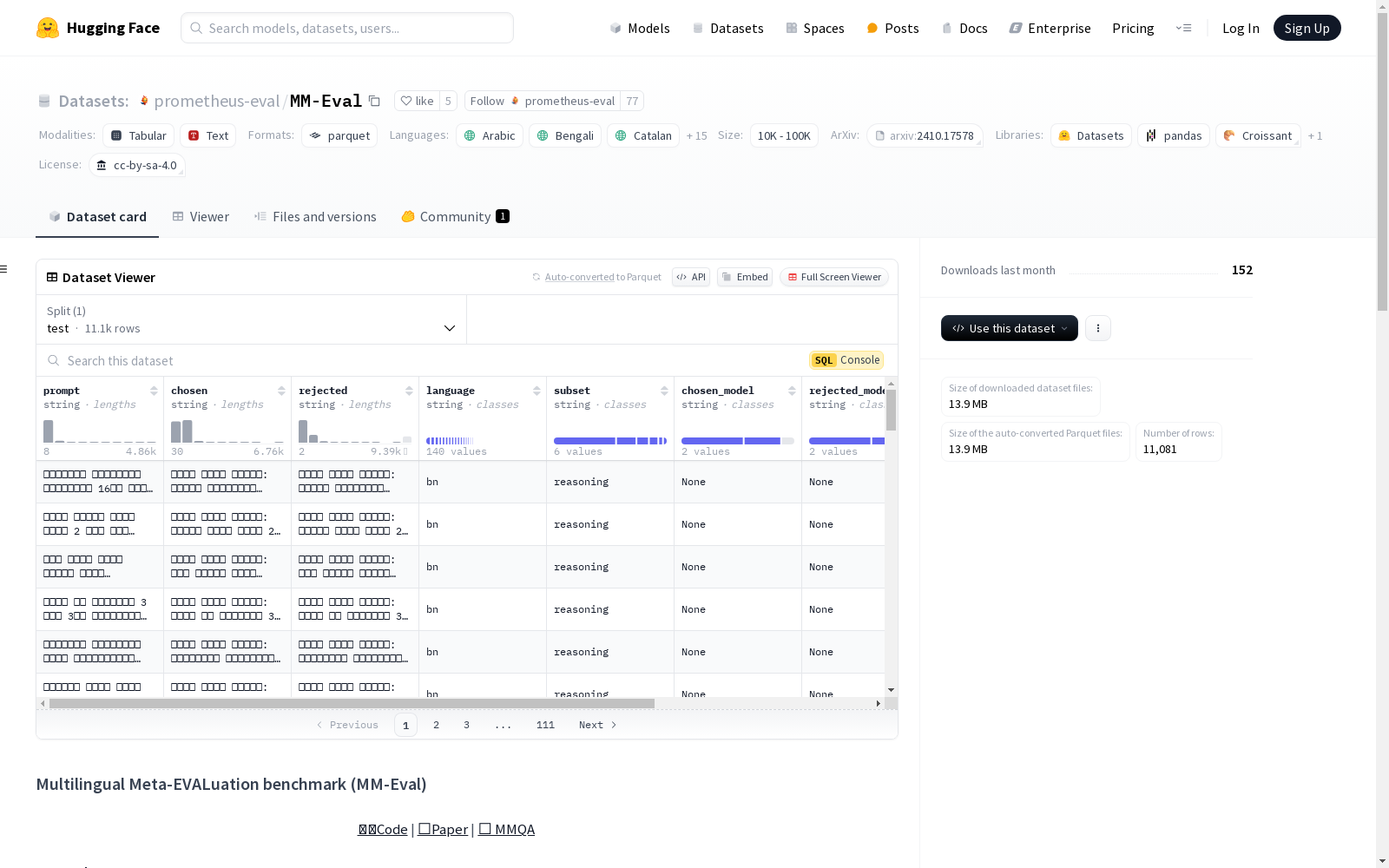The height and width of the screenshot is (868, 1389).
Task: Open the MMQA link
Action: point(506,829)
